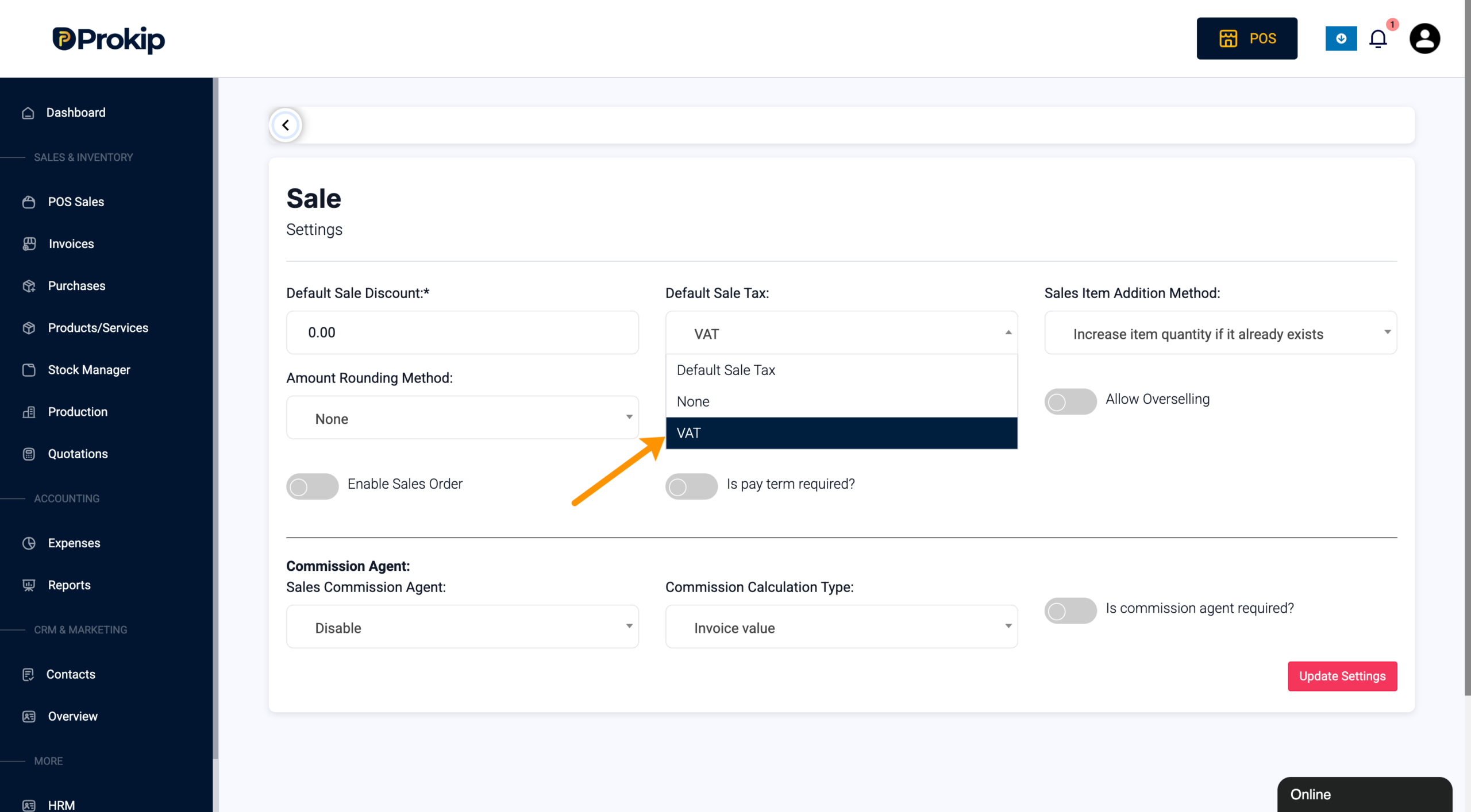The width and height of the screenshot is (1471, 812).
Task: Open Dashboard menu item
Action: [76, 113]
